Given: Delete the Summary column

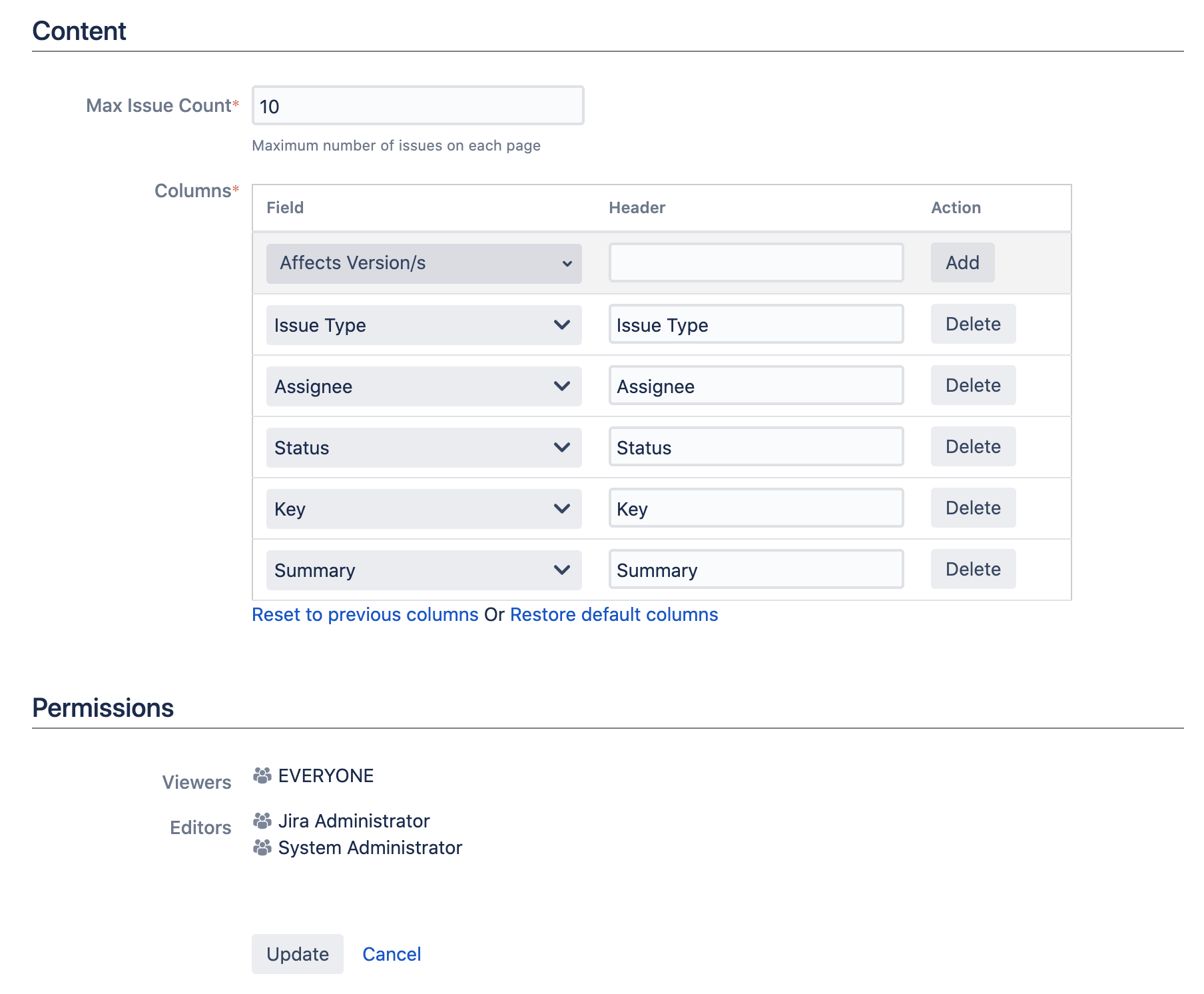Looking at the screenshot, I should (x=972, y=570).
